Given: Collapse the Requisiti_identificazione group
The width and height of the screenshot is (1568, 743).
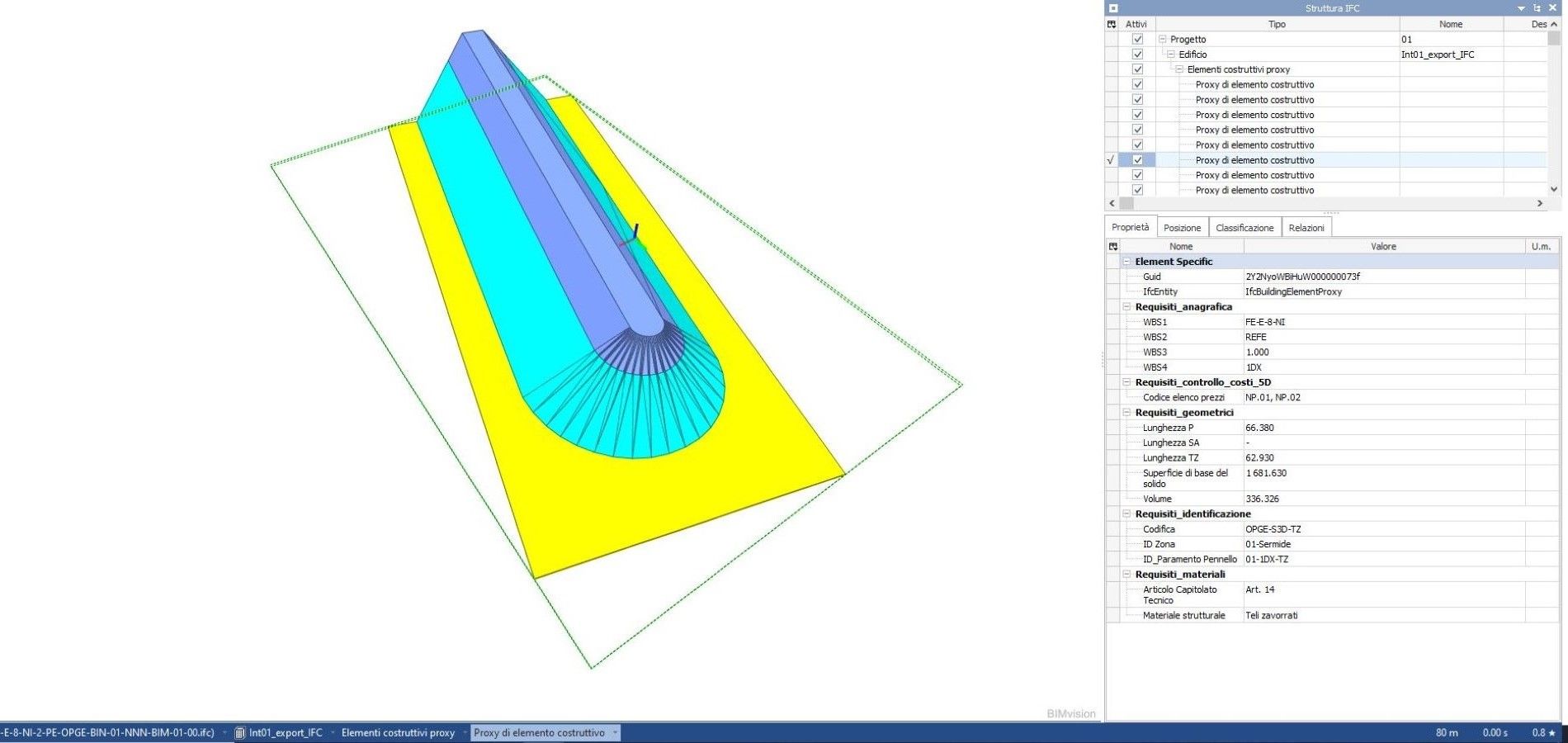Looking at the screenshot, I should coord(1126,513).
